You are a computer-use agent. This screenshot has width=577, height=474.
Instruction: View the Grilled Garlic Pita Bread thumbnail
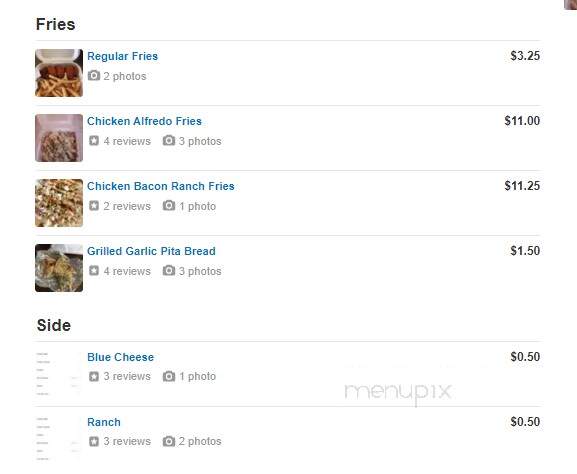click(59, 268)
